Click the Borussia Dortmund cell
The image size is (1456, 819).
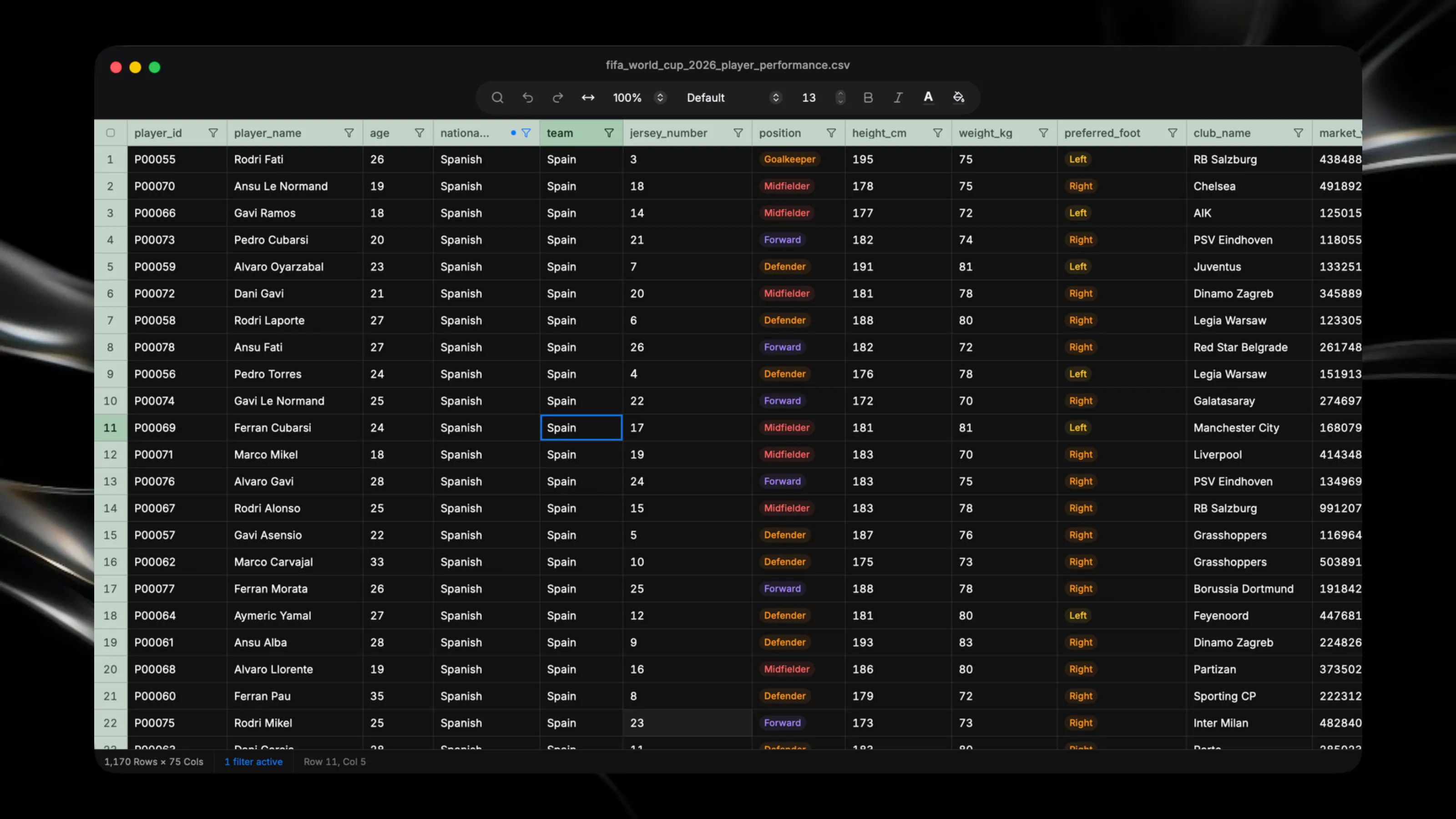tap(1249, 589)
